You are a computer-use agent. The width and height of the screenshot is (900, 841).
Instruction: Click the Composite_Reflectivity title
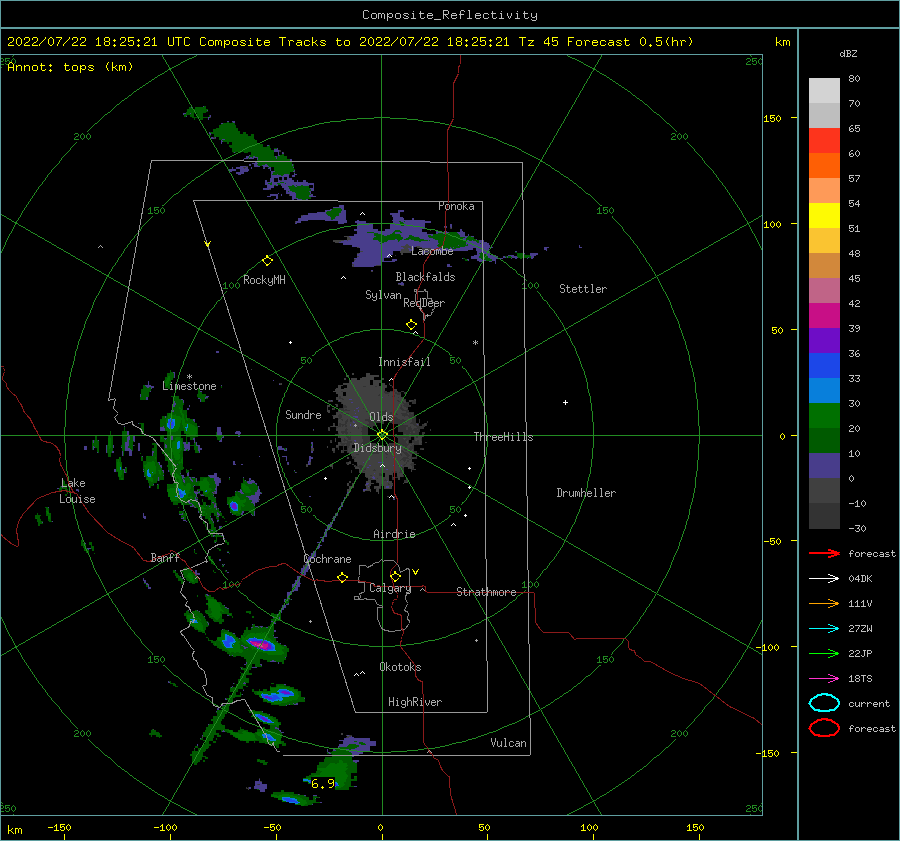point(450,15)
